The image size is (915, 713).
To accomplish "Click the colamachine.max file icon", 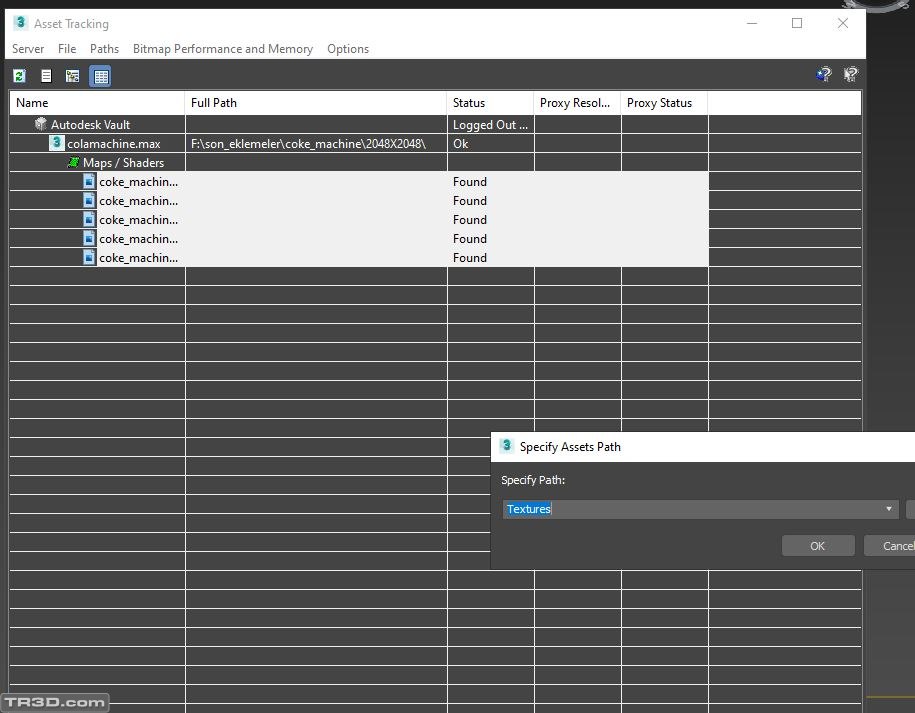I will pos(57,144).
